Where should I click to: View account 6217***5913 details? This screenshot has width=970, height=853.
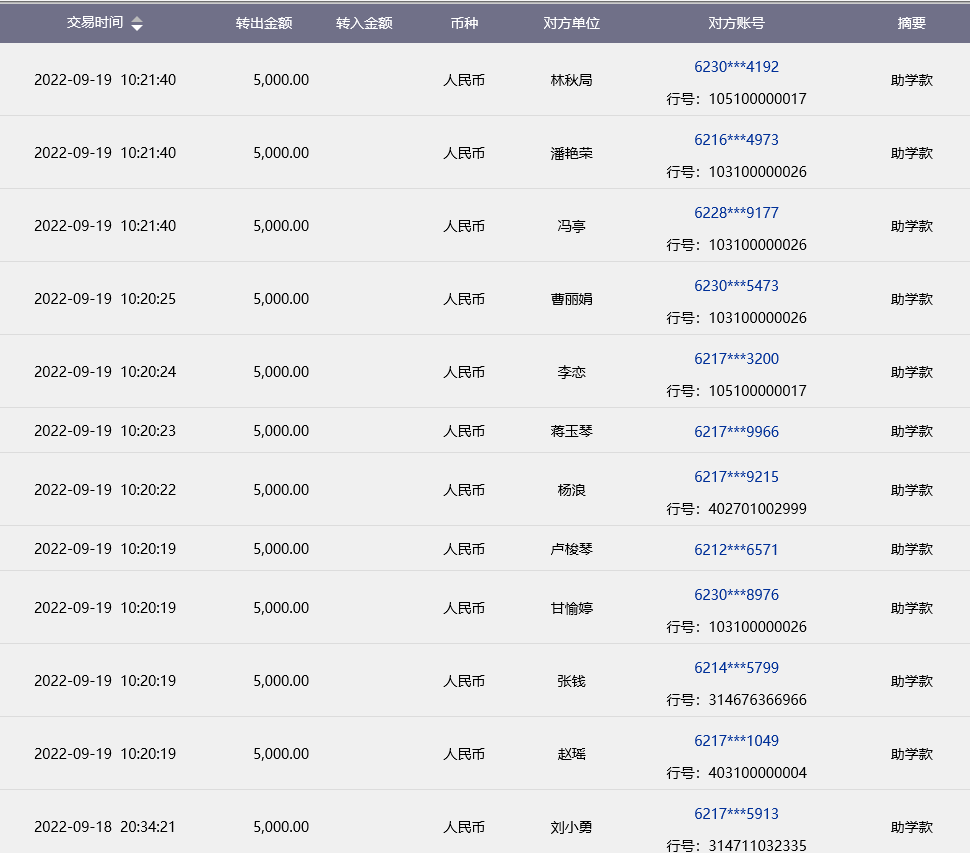click(736, 814)
